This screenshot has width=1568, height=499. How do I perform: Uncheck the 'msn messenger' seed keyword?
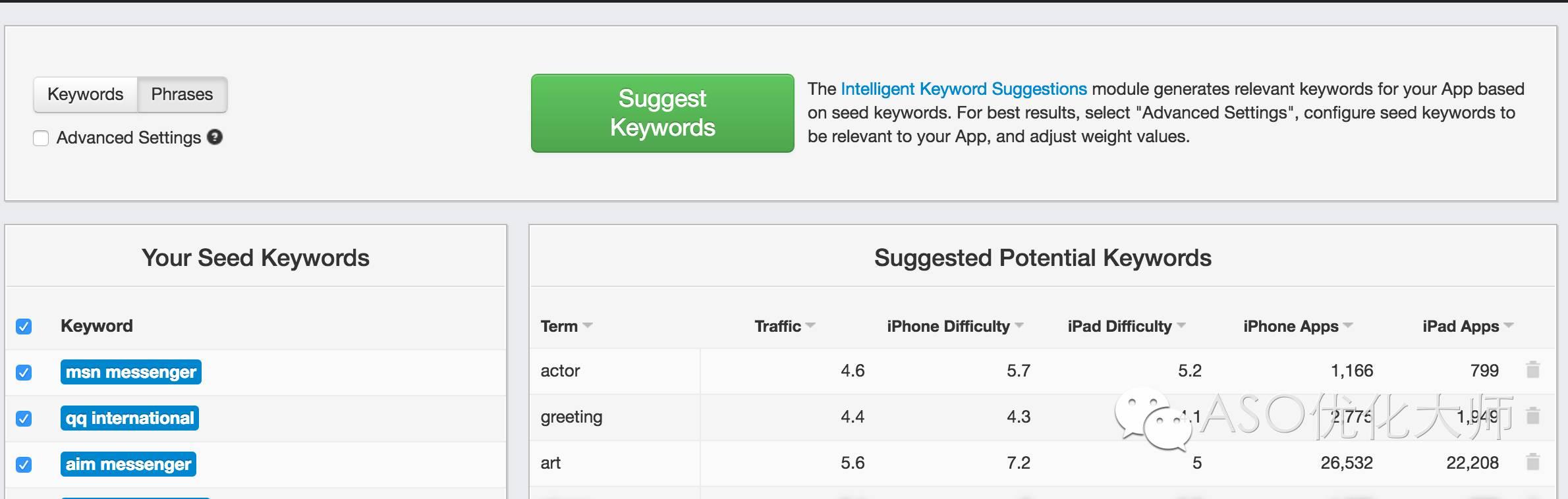pyautogui.click(x=24, y=372)
